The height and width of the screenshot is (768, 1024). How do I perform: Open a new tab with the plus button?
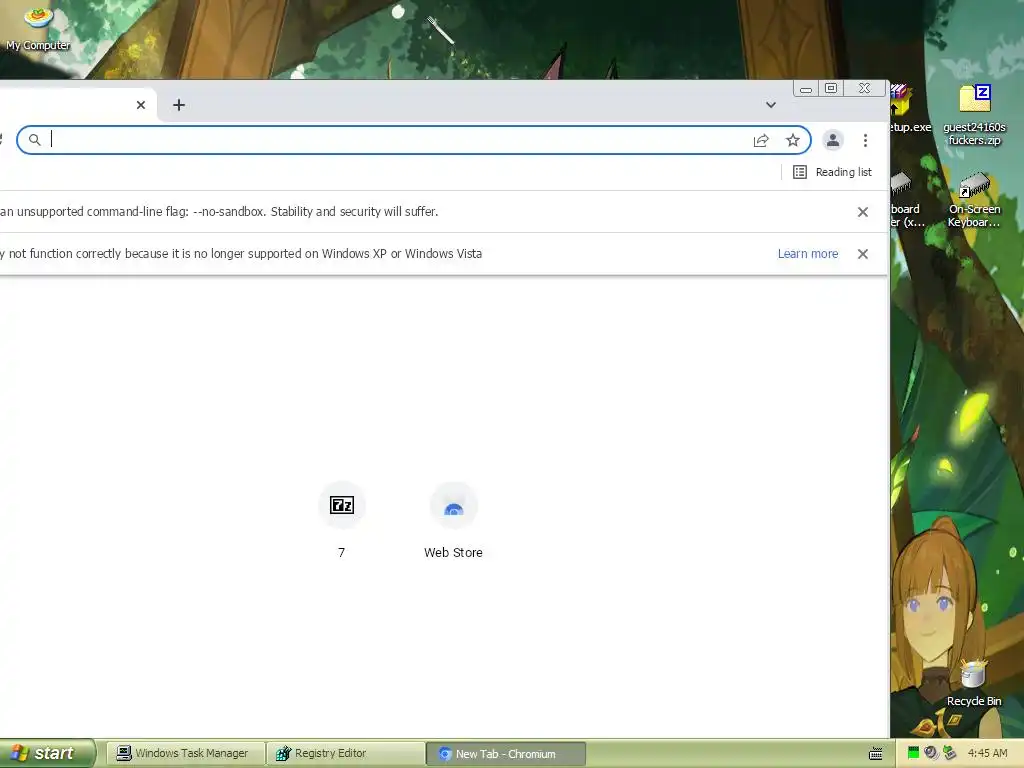pyautogui.click(x=178, y=104)
